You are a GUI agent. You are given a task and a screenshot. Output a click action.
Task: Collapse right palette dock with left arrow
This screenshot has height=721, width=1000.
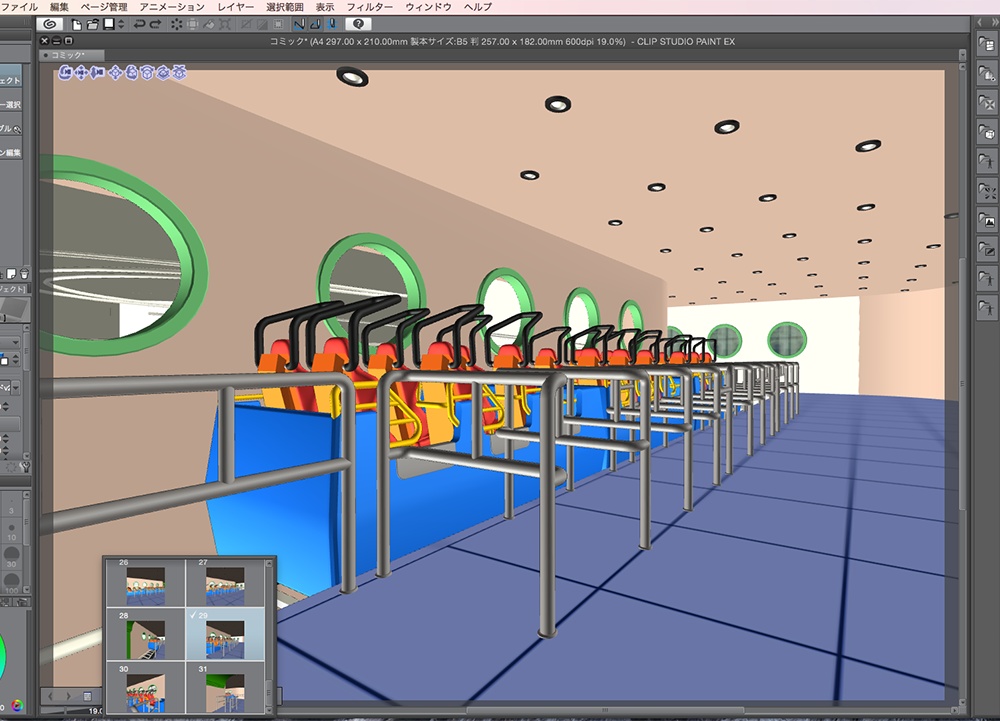(x=980, y=22)
